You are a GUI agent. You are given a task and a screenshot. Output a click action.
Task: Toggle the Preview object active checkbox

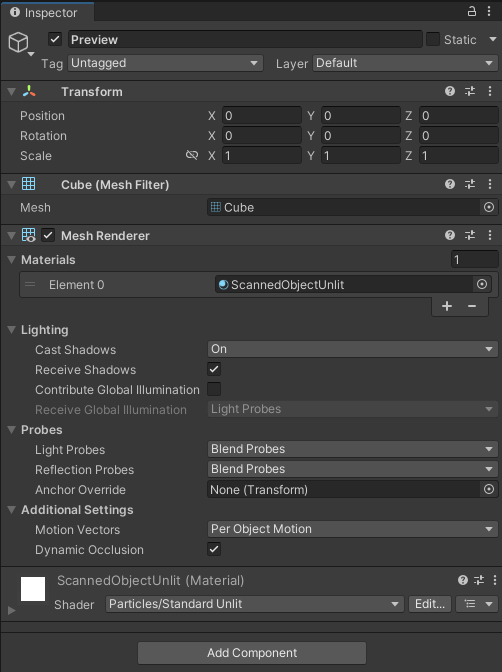pyautogui.click(x=55, y=39)
